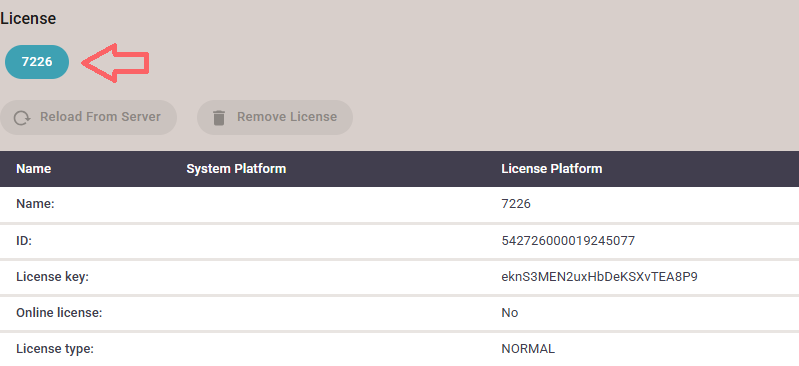Click the circular reload arrow icon
799x366 pixels.
pos(21,118)
